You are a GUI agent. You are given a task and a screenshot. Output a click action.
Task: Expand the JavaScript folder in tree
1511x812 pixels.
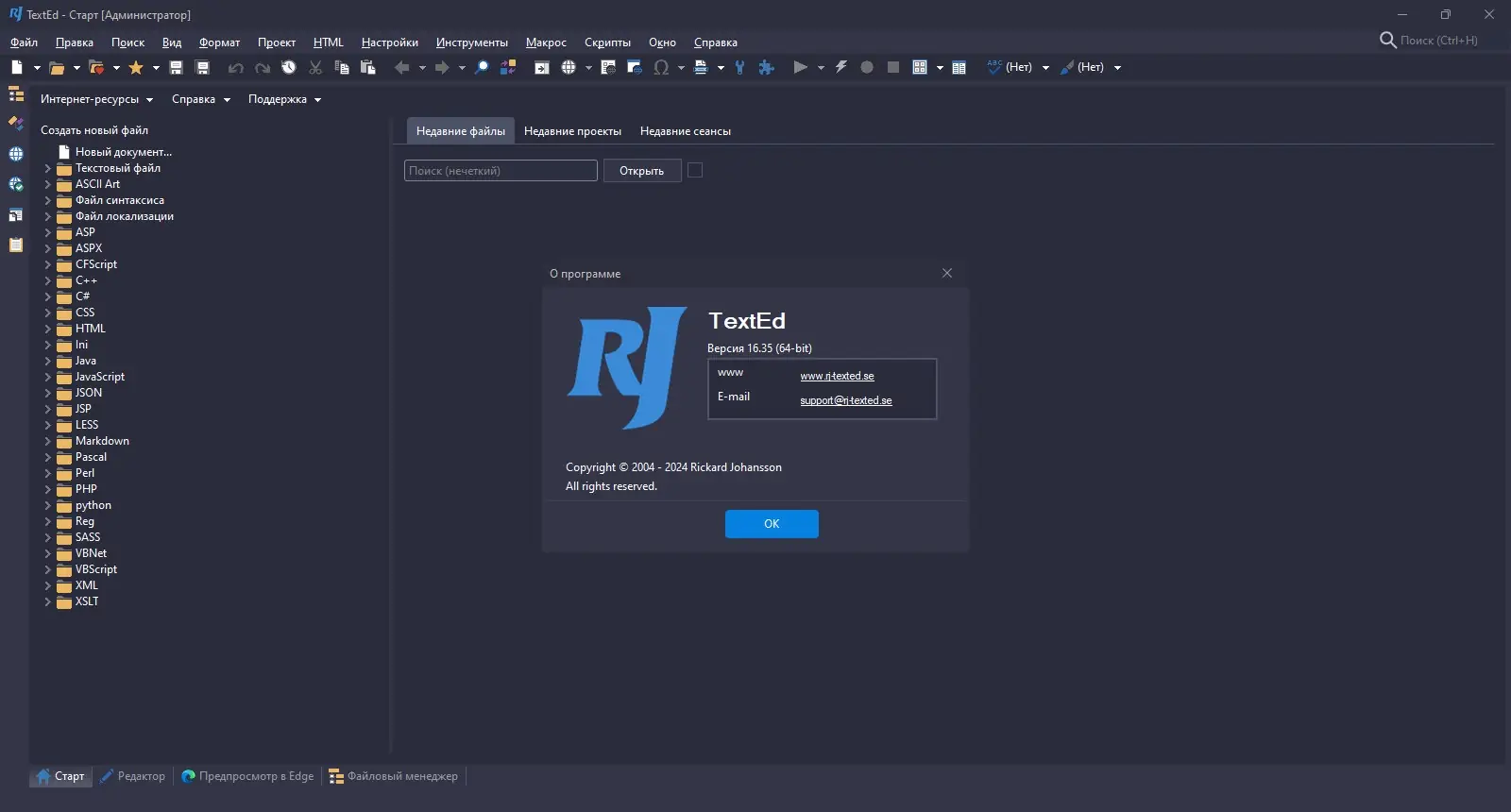47,377
